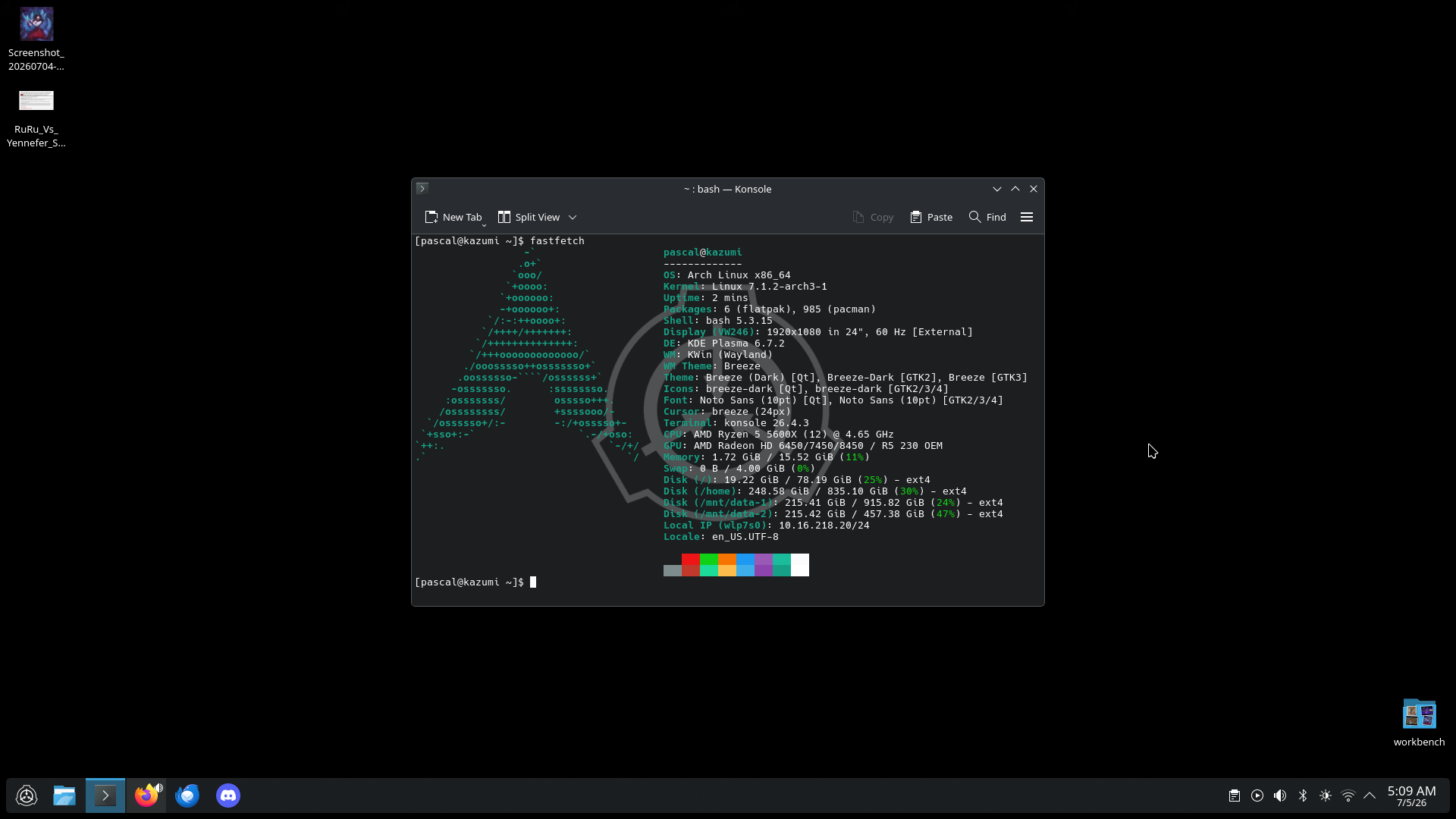Click the 'Packages: 6 (flatpak), 985 (pacman)' line
Screen dimensions: 1456x819
coord(769,309)
